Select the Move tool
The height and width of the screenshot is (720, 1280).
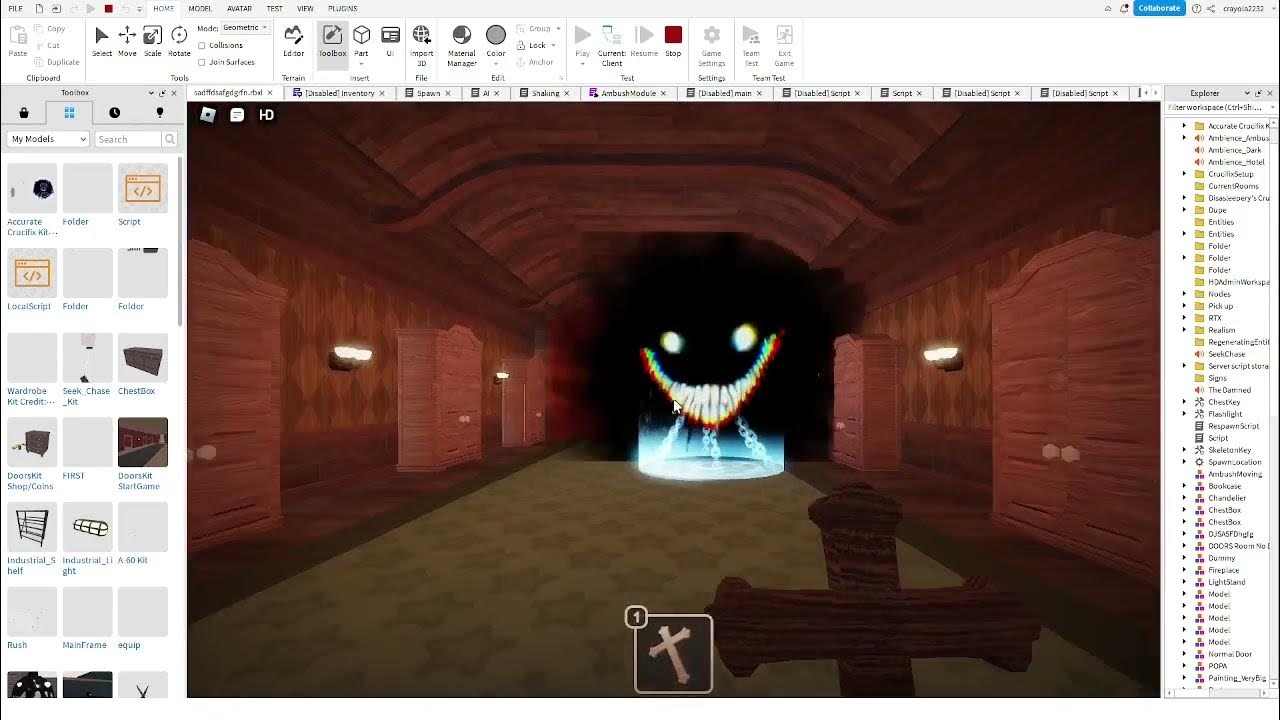click(127, 41)
